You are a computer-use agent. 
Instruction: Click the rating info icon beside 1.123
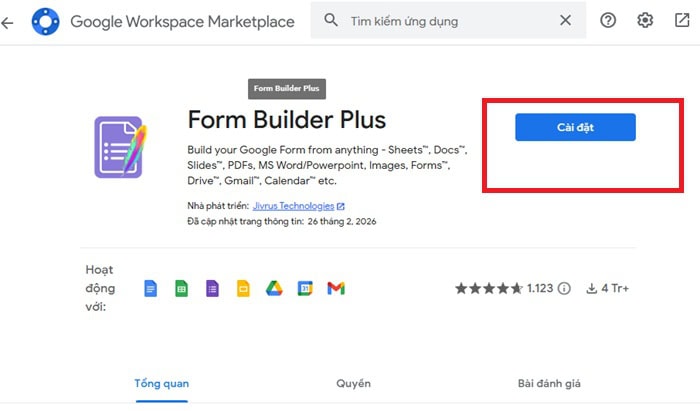(564, 288)
